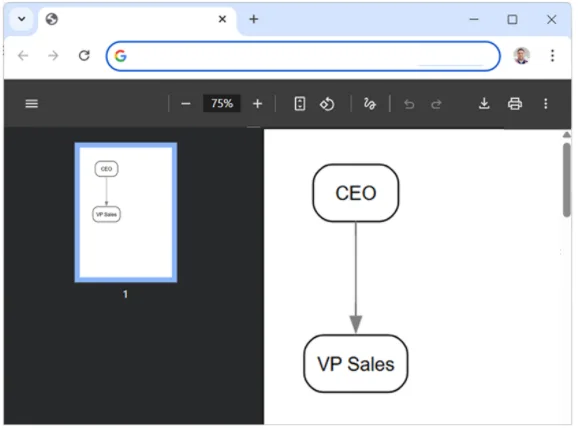
Task: Select the 75% zoom level field
Action: coord(222,104)
